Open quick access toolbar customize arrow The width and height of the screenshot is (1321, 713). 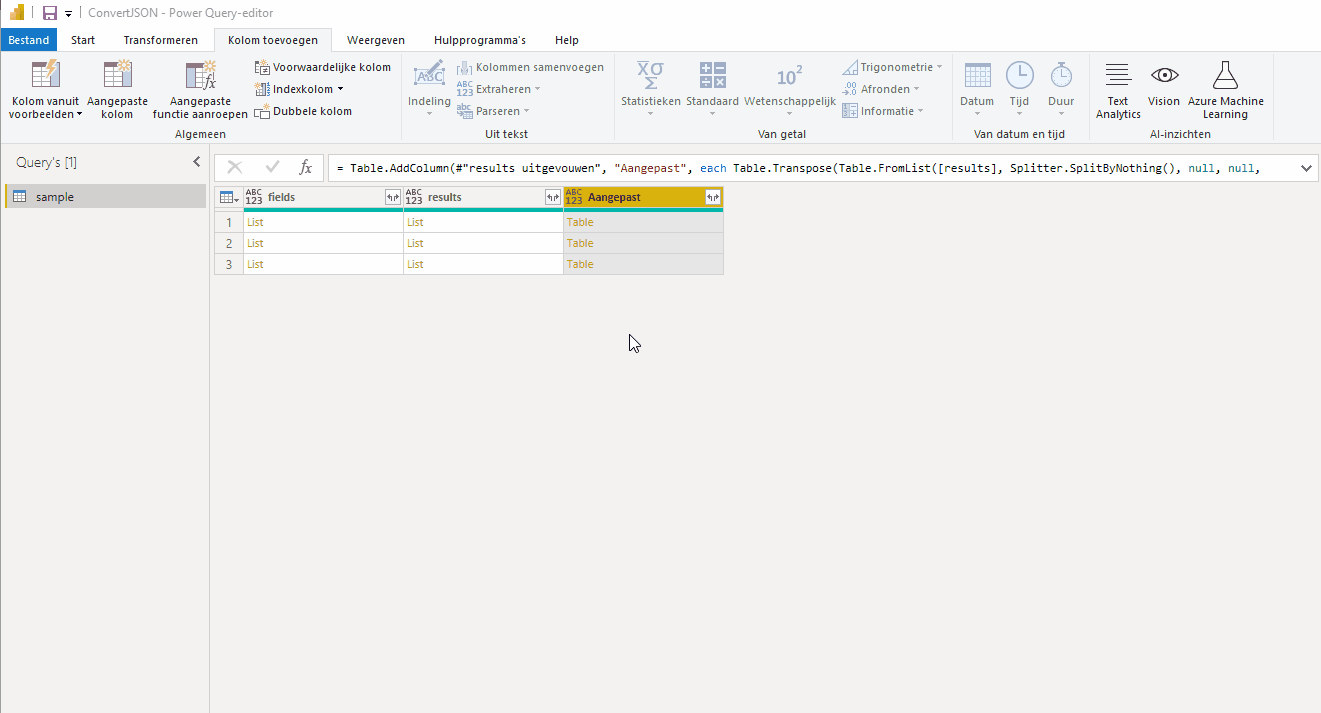pyautogui.click(x=68, y=14)
